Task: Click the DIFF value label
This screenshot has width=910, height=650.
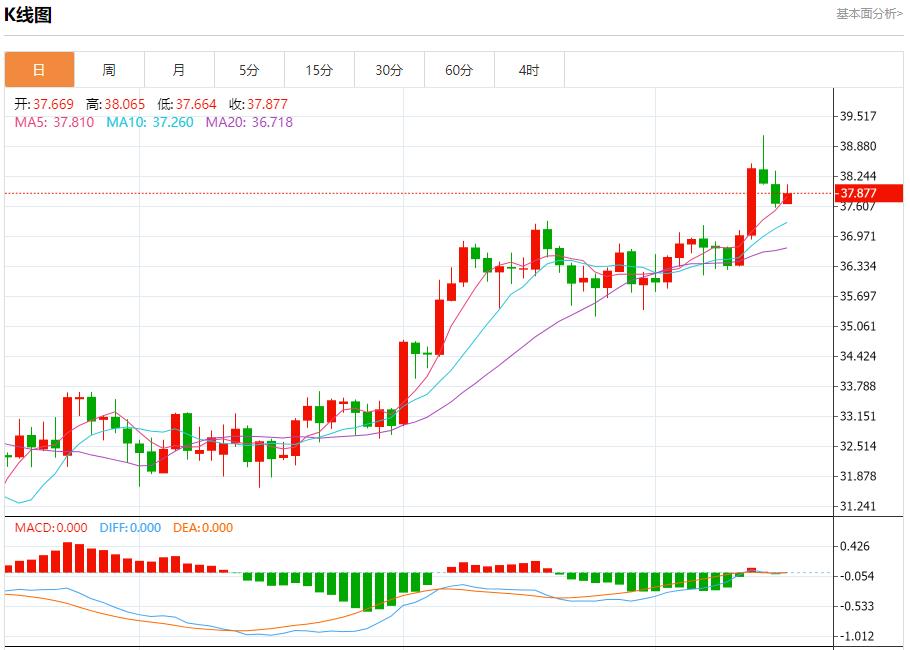Action: pyautogui.click(x=128, y=528)
